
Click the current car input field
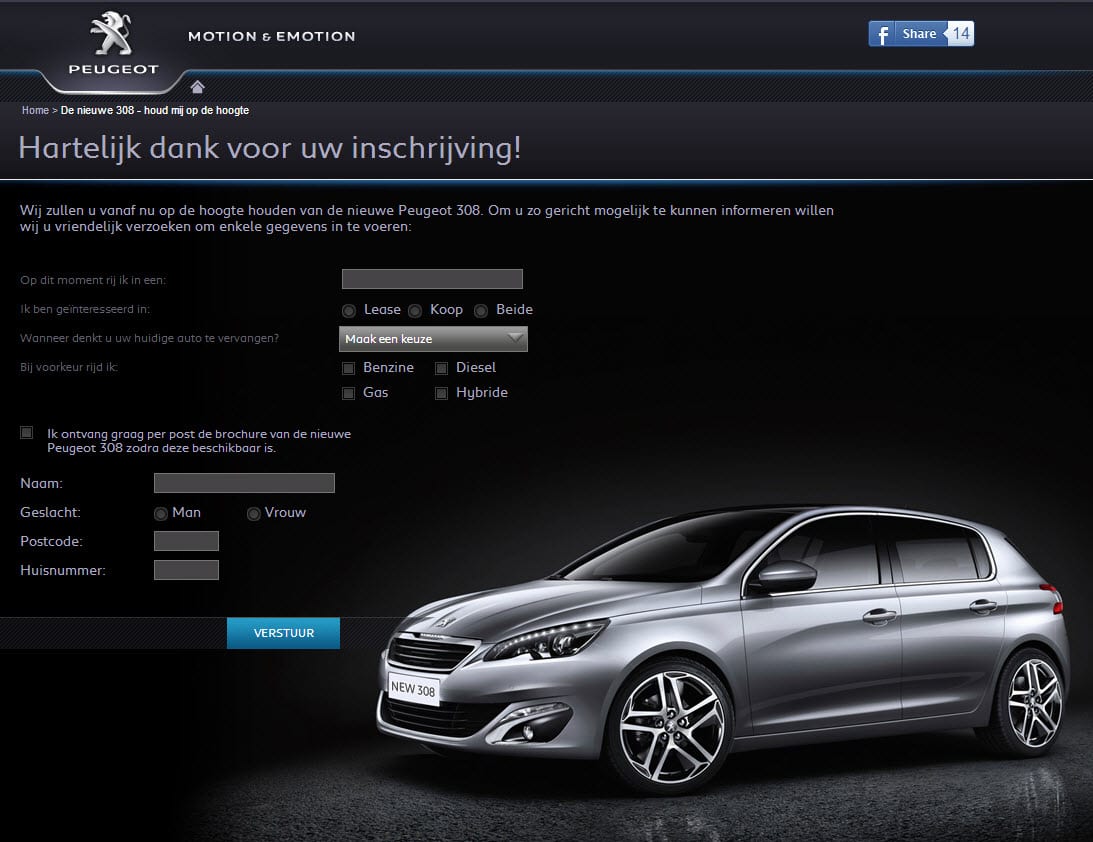(x=432, y=279)
